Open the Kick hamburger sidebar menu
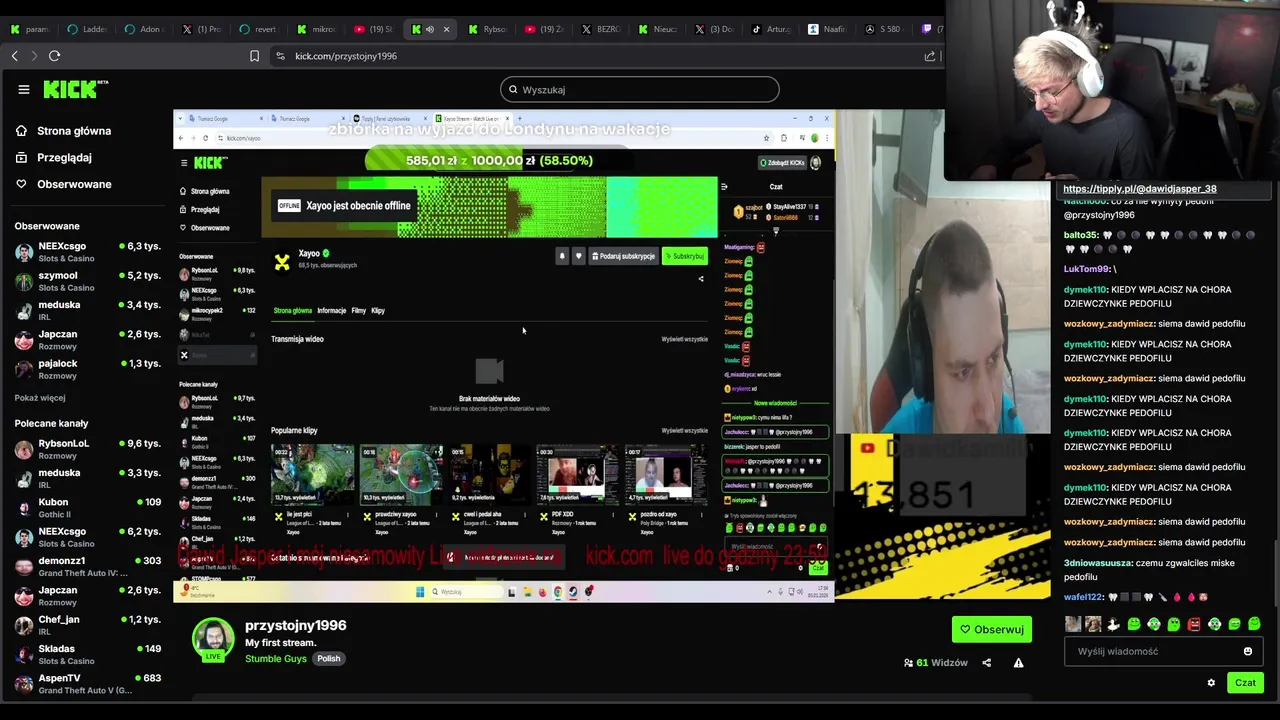1280x720 pixels. pyautogui.click(x=24, y=89)
